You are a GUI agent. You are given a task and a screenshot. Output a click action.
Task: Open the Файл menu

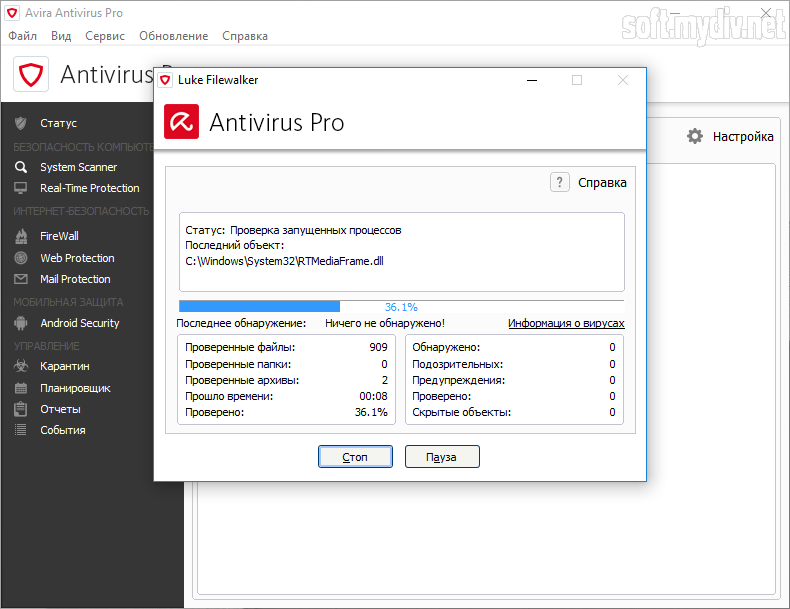point(23,36)
